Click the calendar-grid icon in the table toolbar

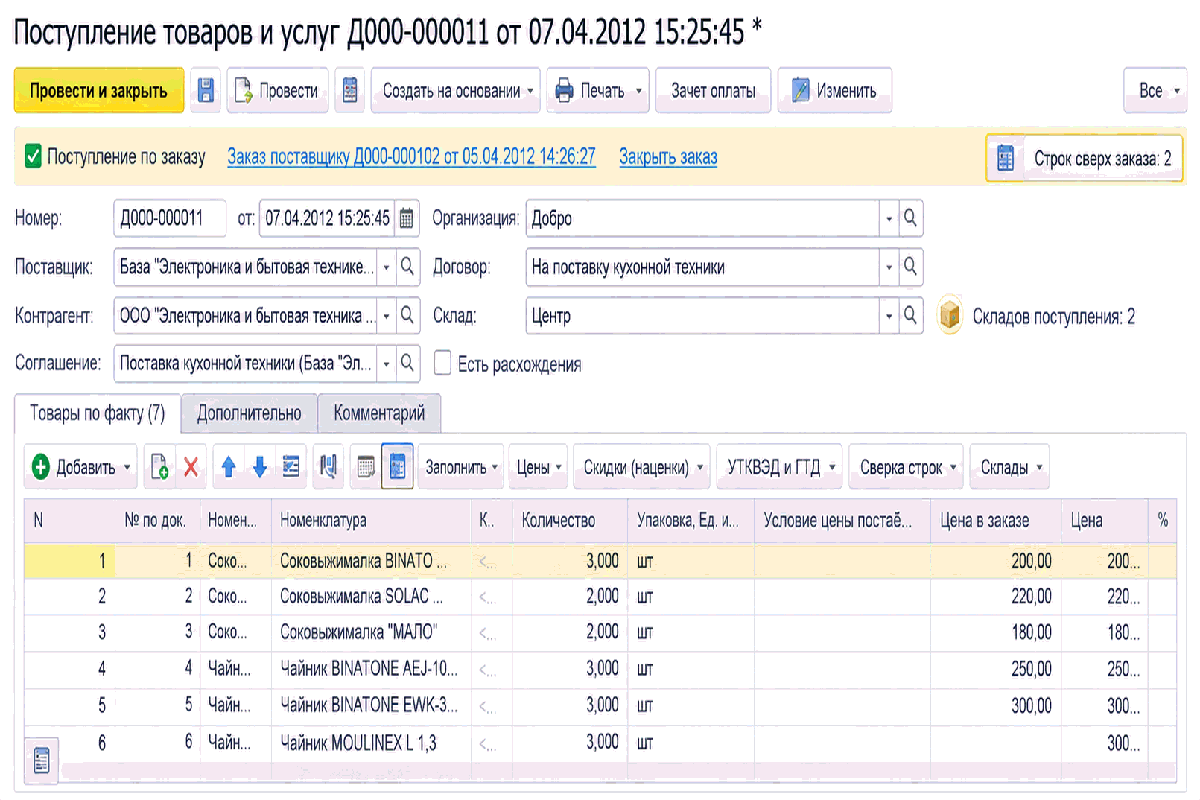tap(365, 467)
